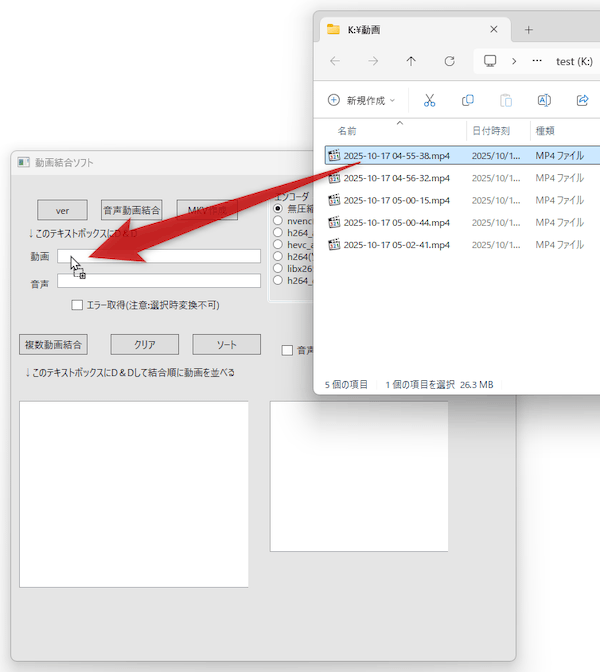Click the Copy icon in Explorer toolbar
600x672 pixels.
tap(468, 100)
